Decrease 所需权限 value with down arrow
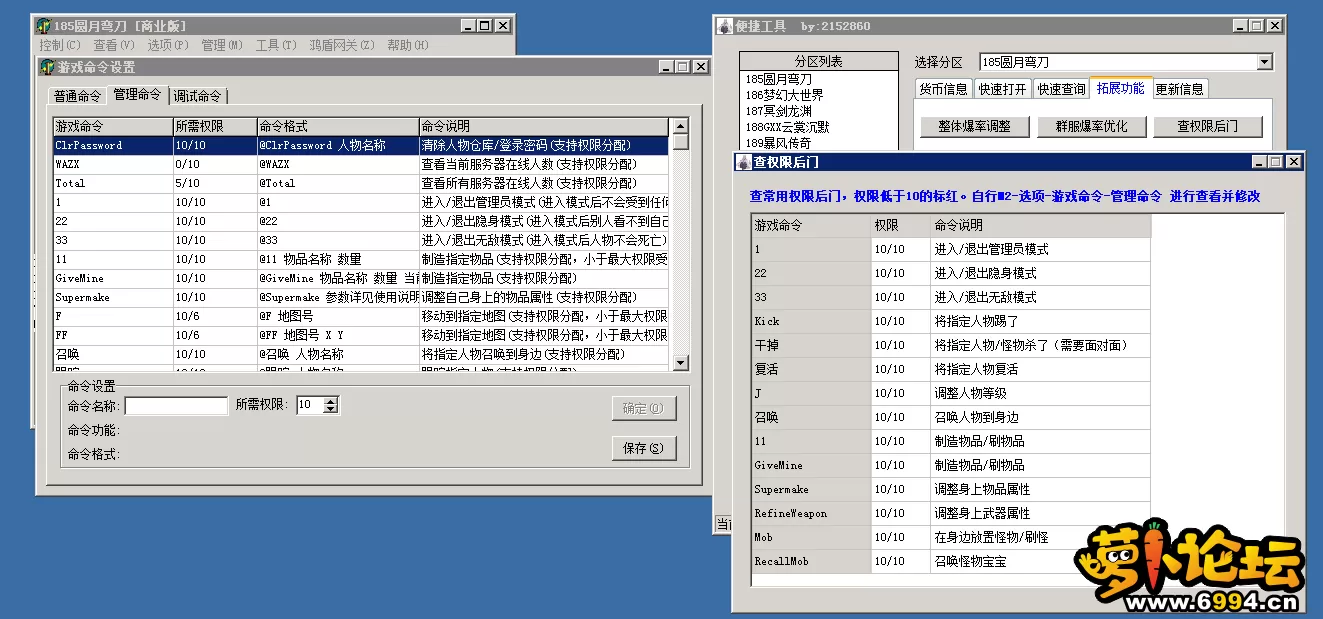1323x619 pixels. point(332,410)
